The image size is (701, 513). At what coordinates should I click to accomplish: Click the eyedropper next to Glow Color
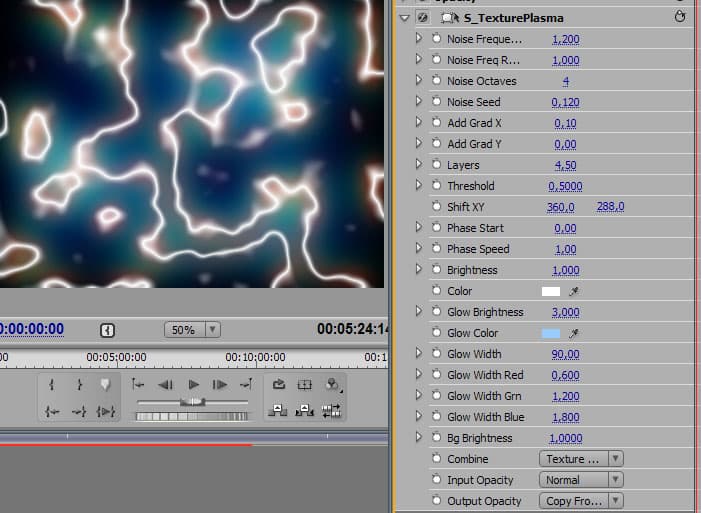pyautogui.click(x=575, y=333)
